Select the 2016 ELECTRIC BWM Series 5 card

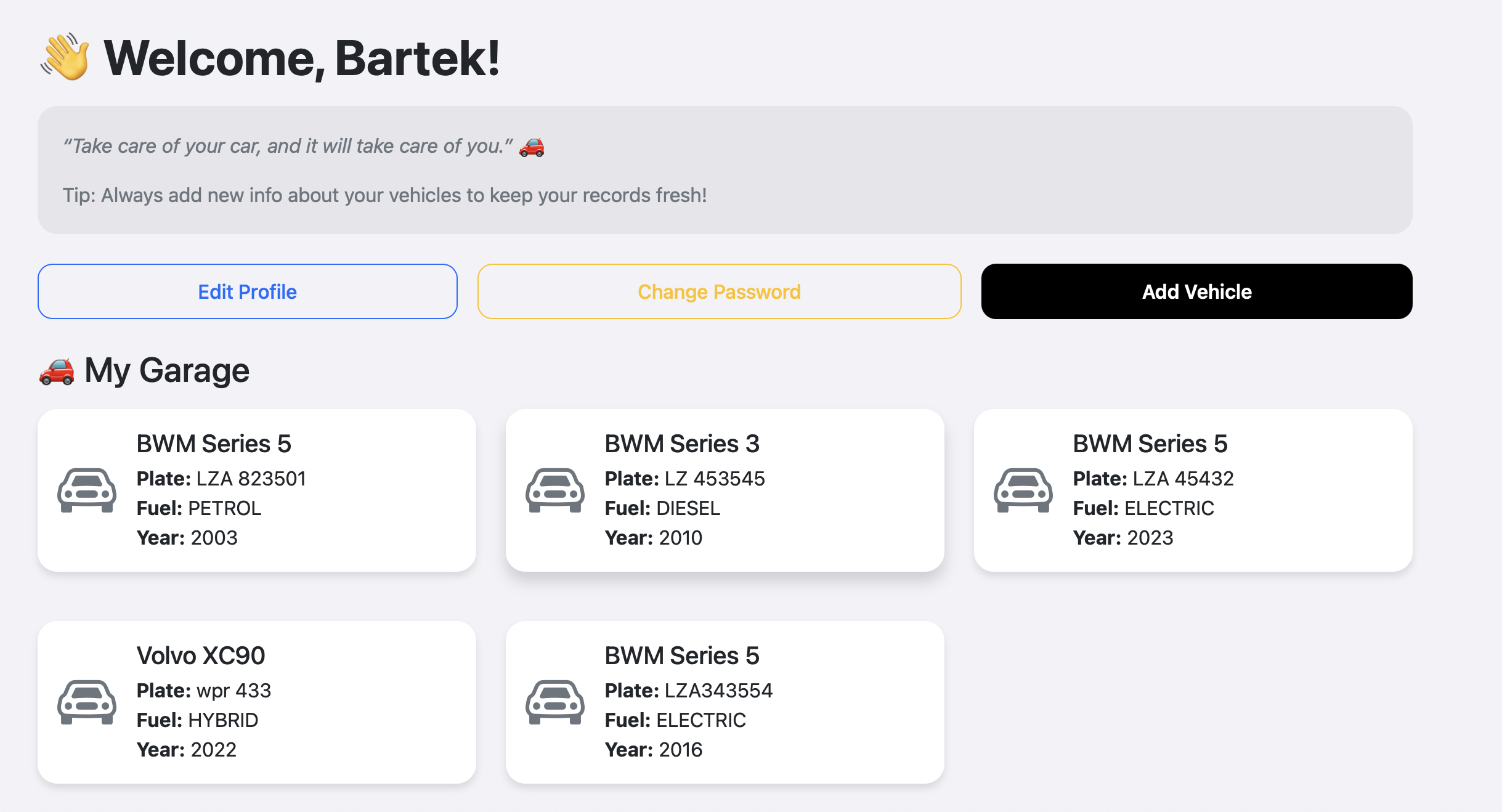[x=725, y=702]
